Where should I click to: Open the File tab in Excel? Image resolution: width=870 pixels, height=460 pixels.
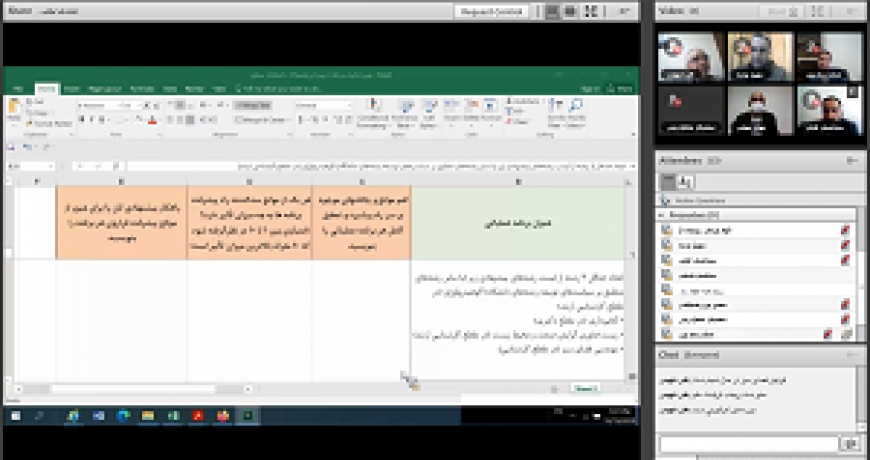18,89
